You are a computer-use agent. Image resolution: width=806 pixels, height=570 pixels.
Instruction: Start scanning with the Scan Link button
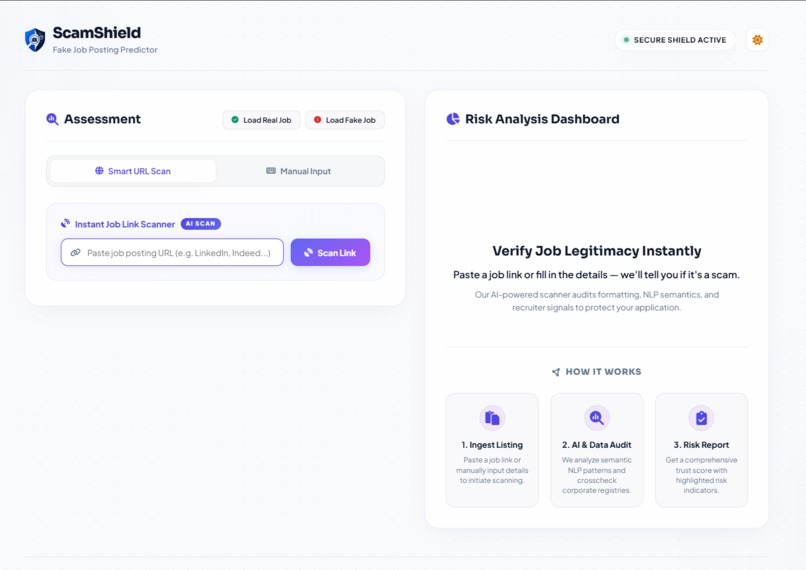tap(330, 252)
